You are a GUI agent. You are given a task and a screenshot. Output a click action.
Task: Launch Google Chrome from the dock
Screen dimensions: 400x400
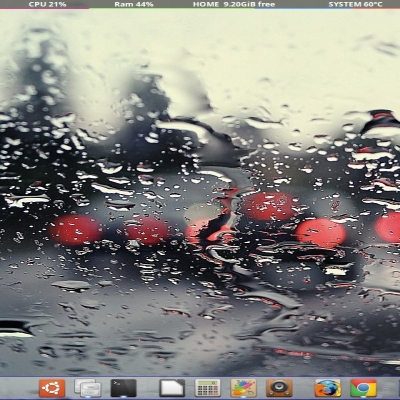coord(363,388)
